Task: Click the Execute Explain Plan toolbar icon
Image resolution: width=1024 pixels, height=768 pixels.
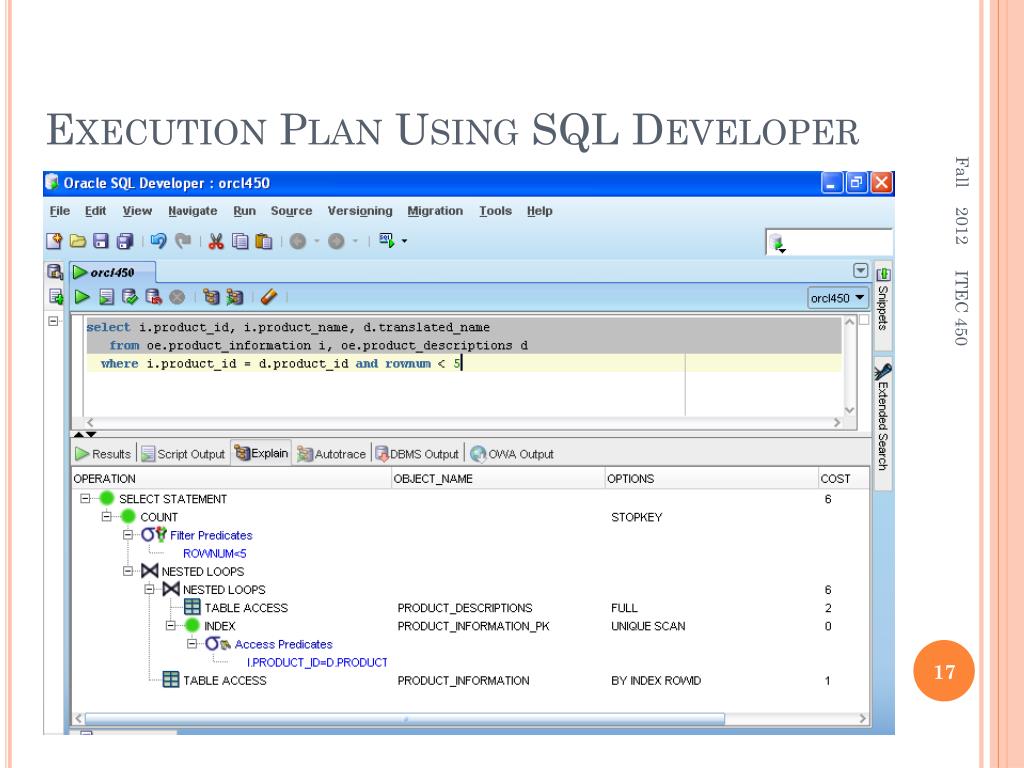Action: tap(211, 297)
